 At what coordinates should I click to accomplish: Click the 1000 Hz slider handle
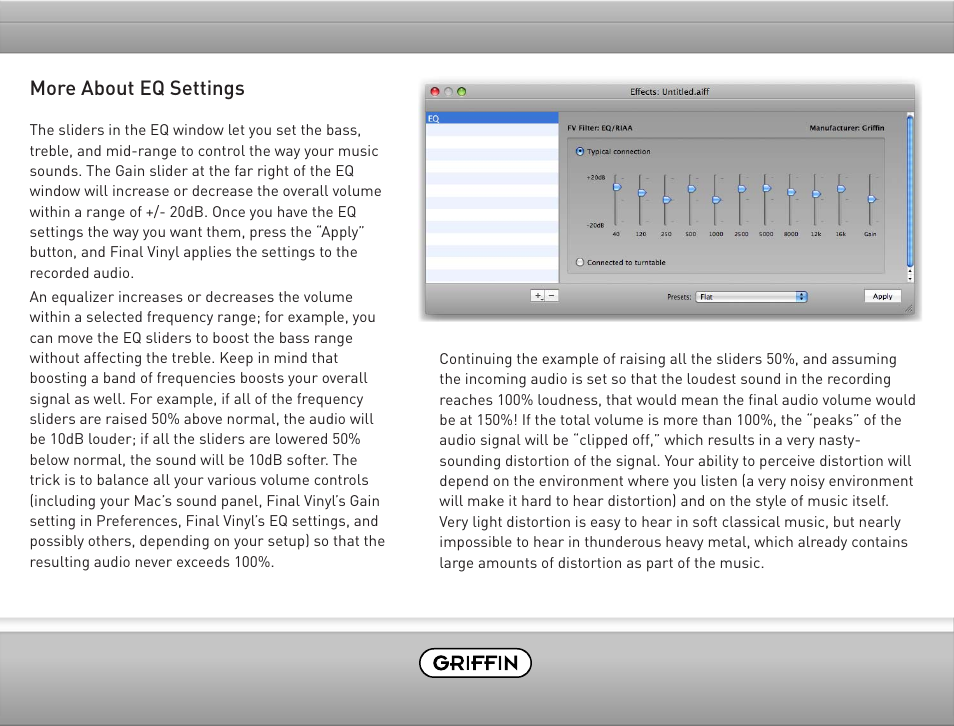point(717,200)
